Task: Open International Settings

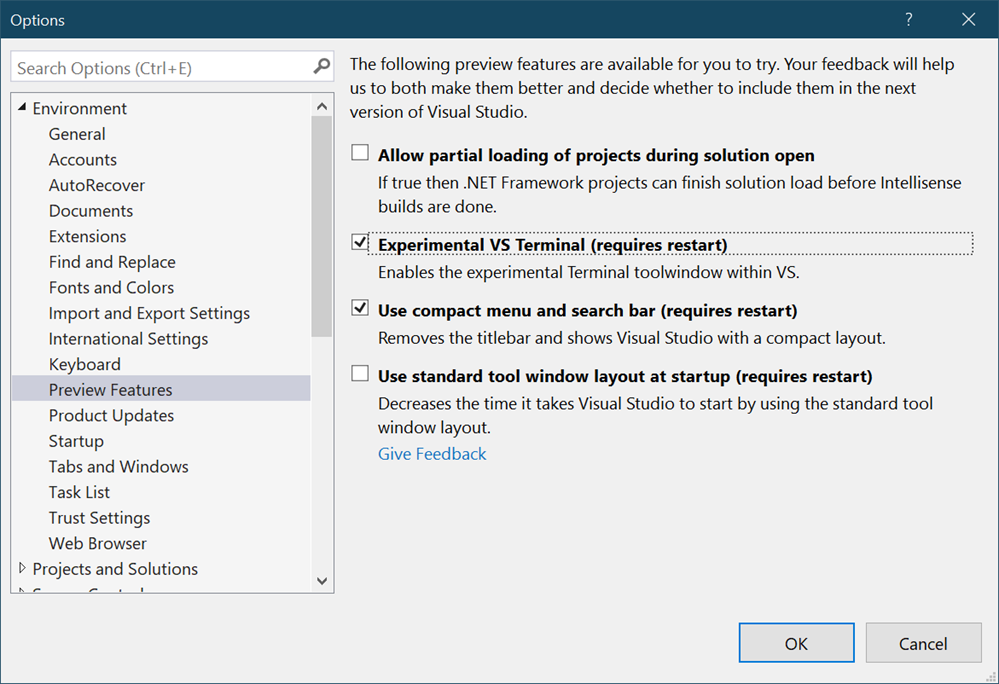Action: 128,339
